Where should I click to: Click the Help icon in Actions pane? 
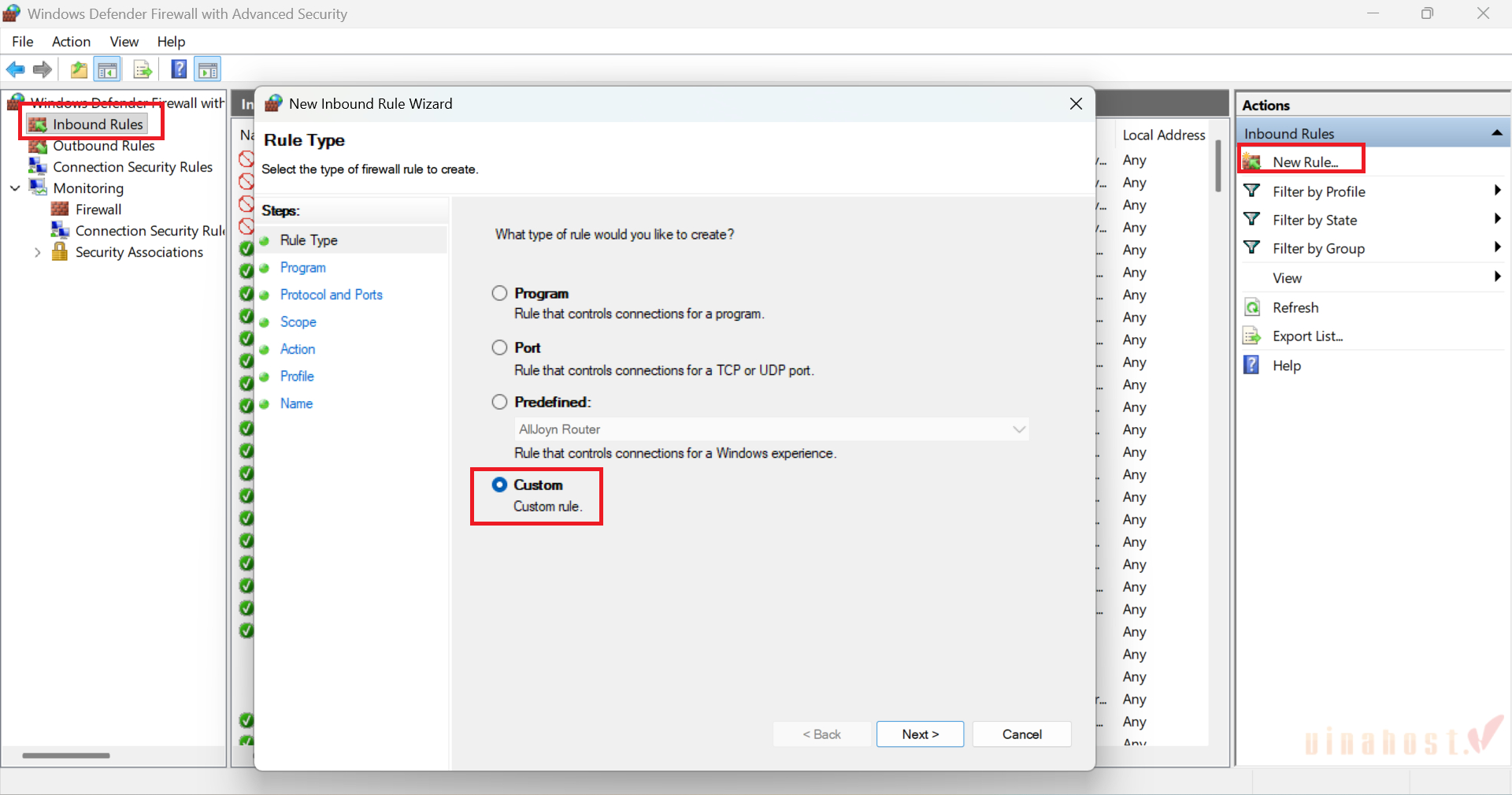pos(1251,365)
